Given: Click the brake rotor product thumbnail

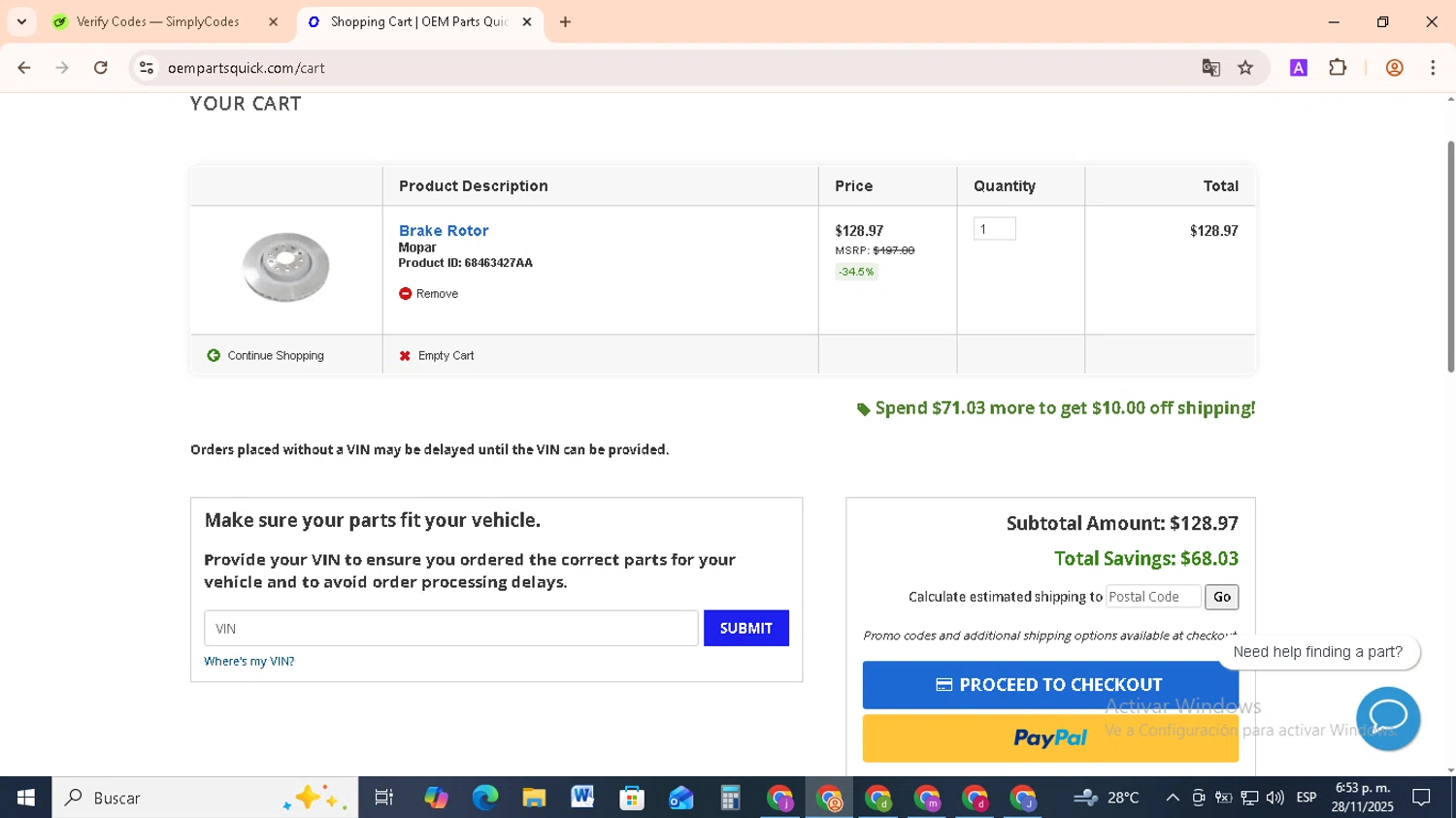Looking at the screenshot, I should click(x=285, y=267).
